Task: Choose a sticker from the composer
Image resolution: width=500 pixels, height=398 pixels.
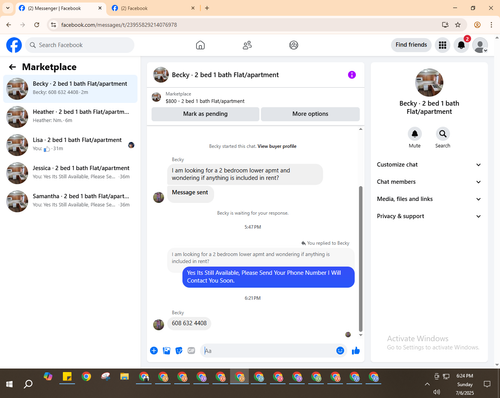Action: pyautogui.click(x=179, y=350)
